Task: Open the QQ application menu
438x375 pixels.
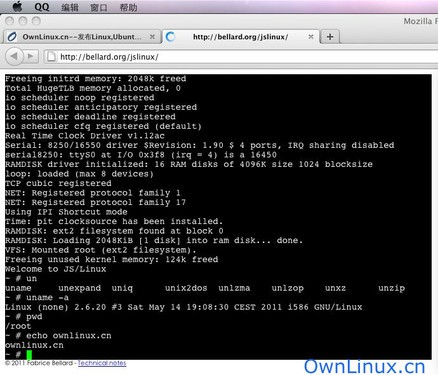Action: pyautogui.click(x=42, y=7)
